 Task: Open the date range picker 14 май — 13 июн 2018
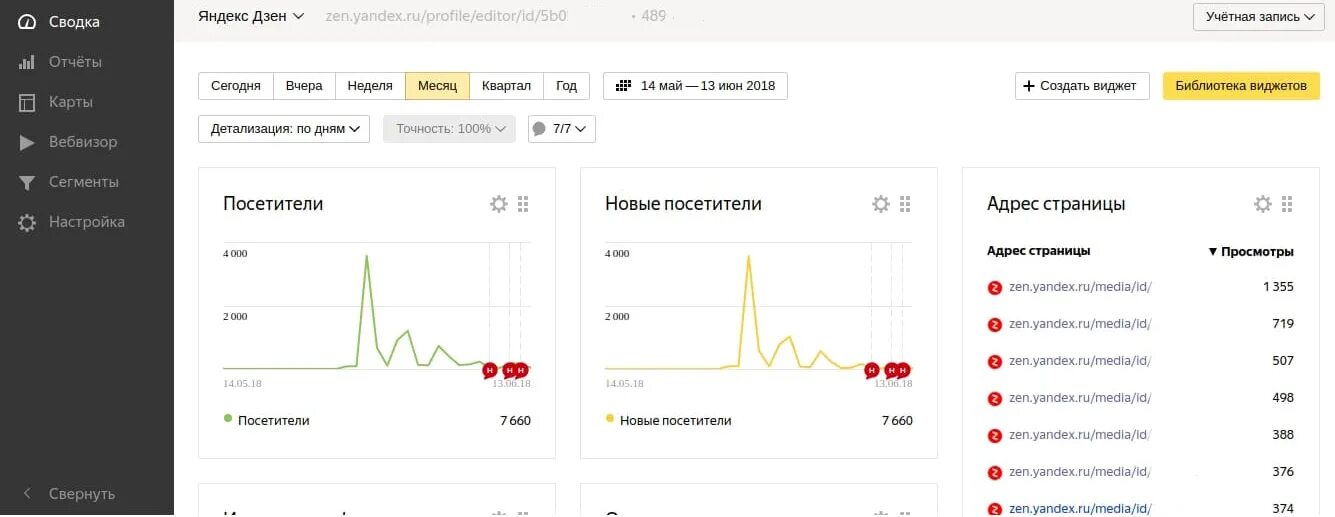[695, 86]
